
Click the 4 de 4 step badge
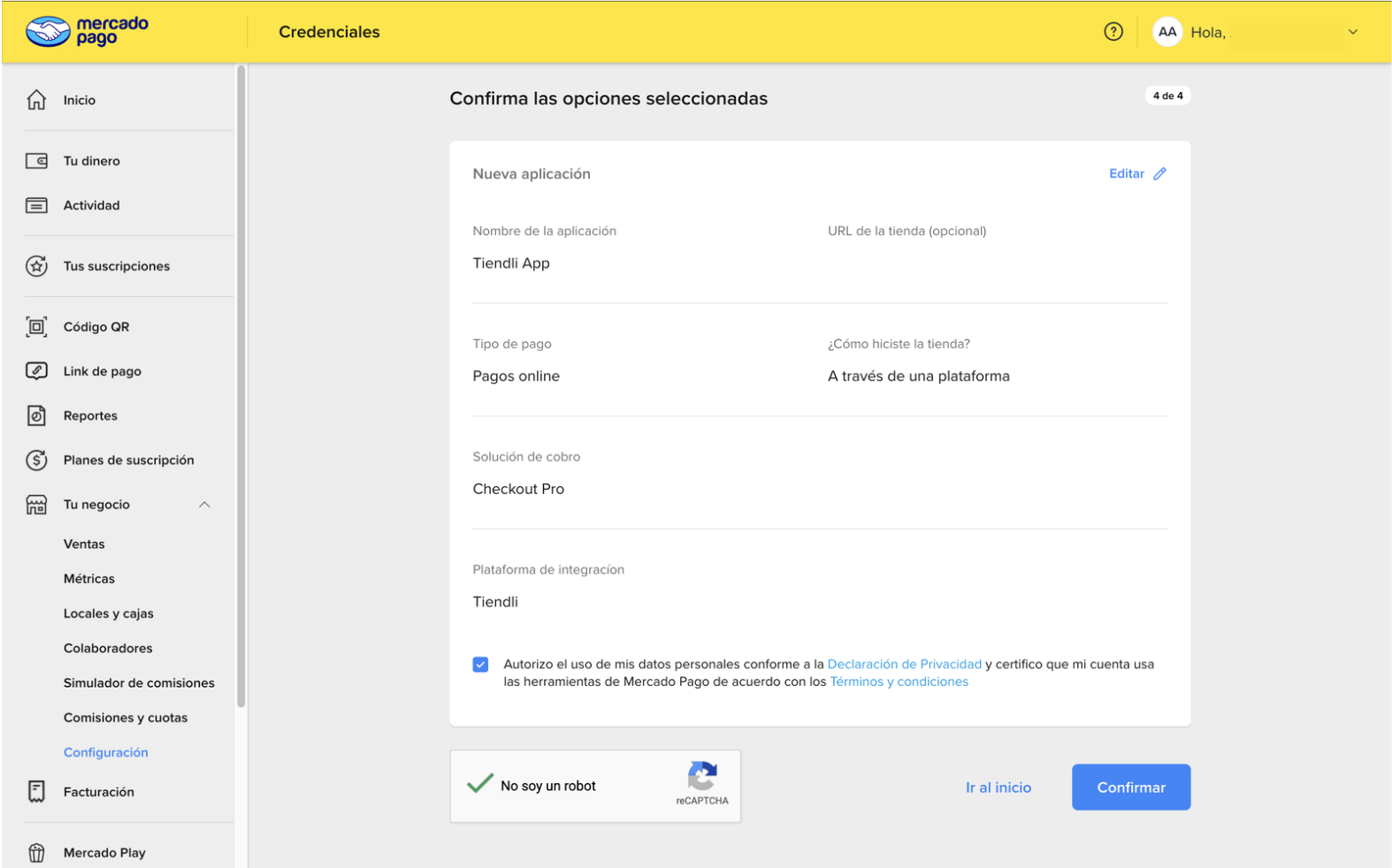[1167, 95]
